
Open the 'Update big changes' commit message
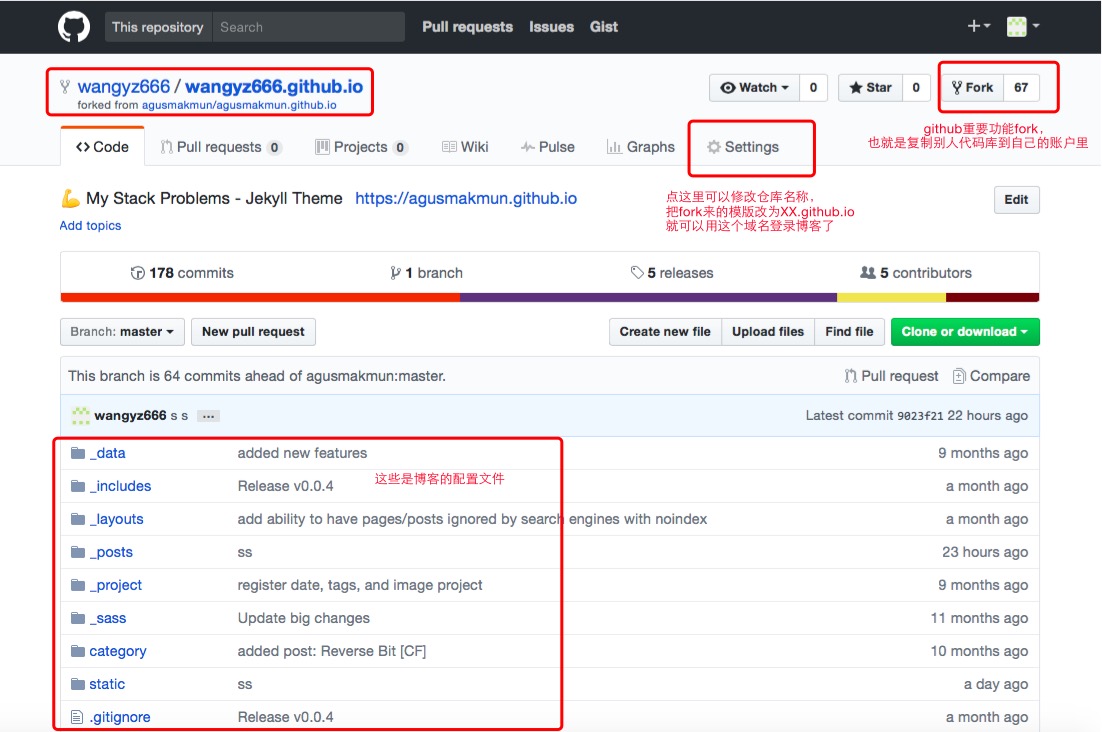(x=304, y=618)
